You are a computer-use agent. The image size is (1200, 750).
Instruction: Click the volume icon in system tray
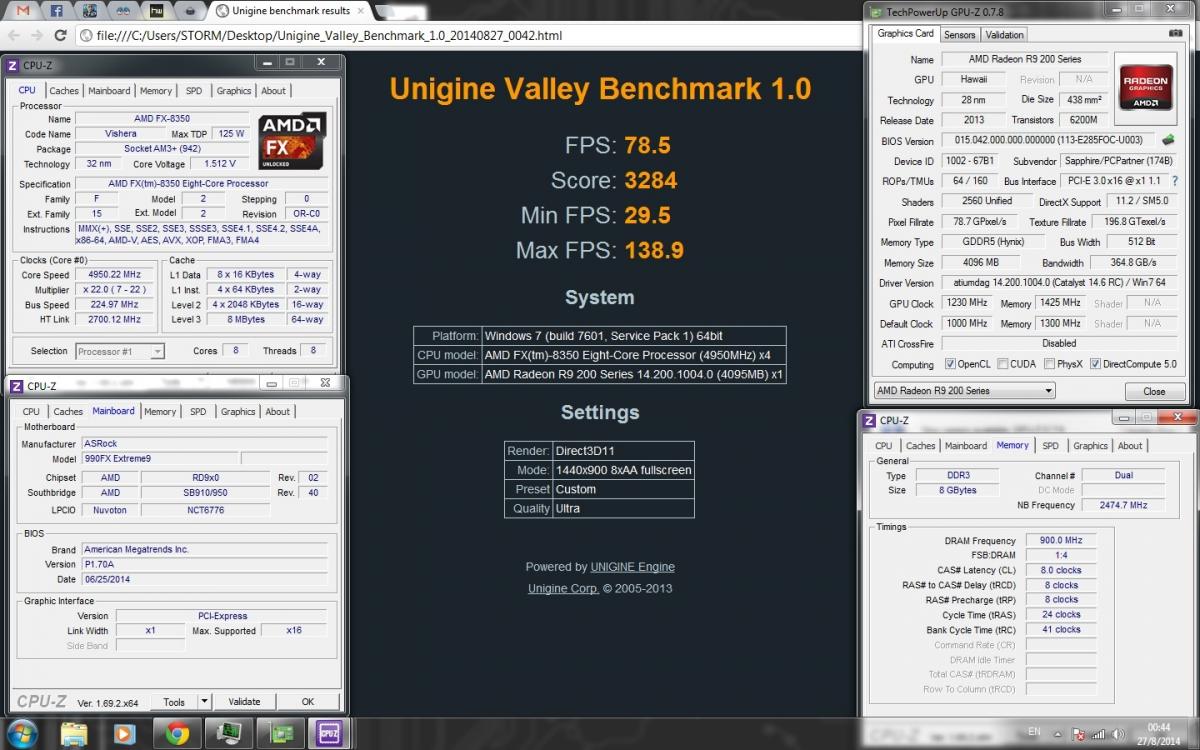tap(1119, 733)
